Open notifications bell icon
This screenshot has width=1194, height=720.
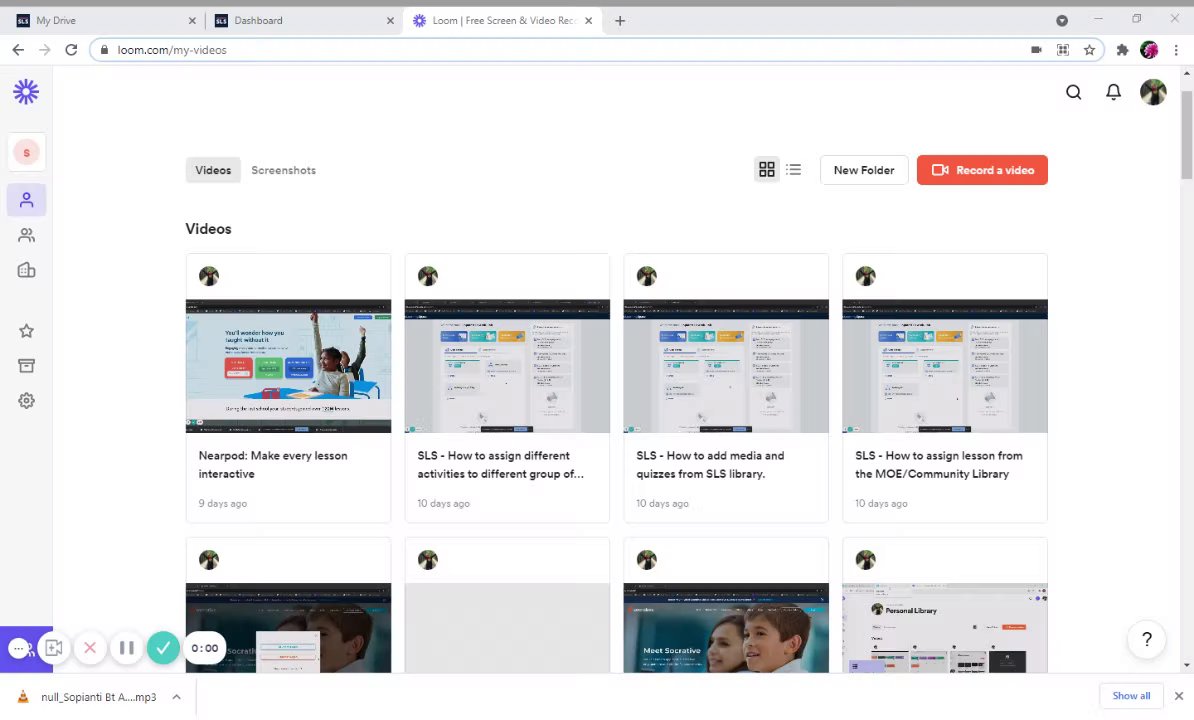click(x=1113, y=92)
